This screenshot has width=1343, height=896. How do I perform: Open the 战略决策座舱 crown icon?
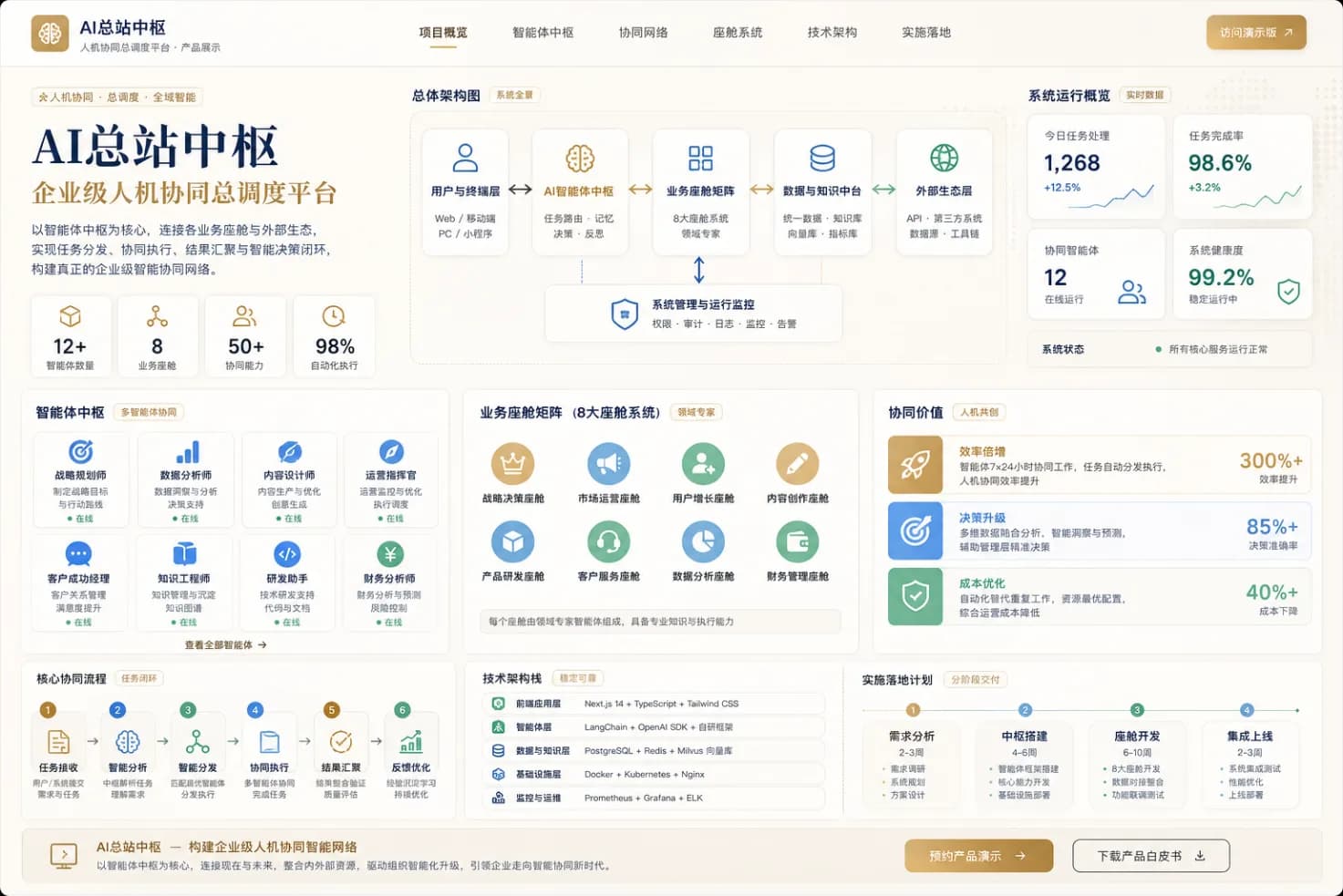tap(512, 464)
